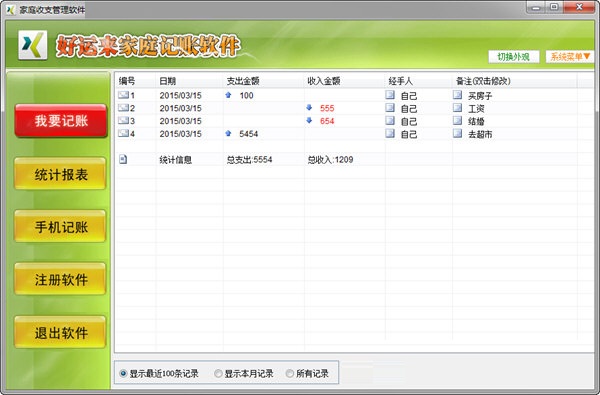The height and width of the screenshot is (395, 600).
Task: Click the 买房子 remark text
Action: click(x=480, y=95)
